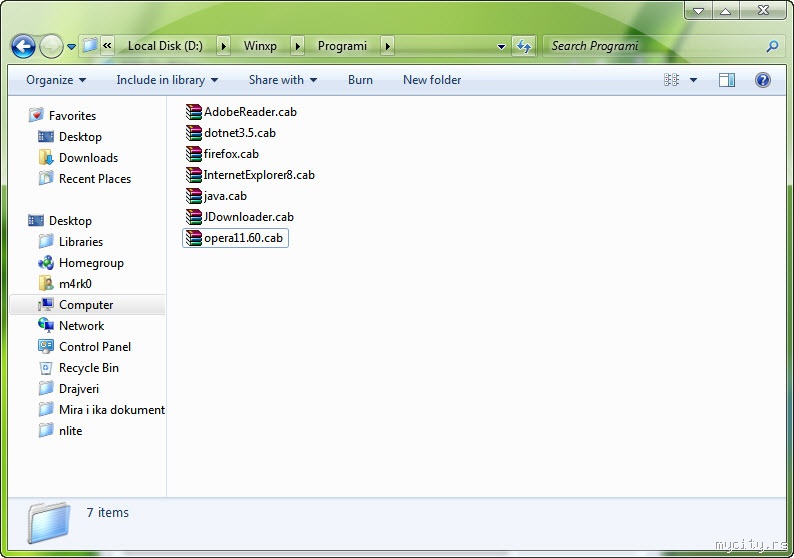Open Desktop under Favorites
Screen dimensions: 794x558
tap(80, 137)
